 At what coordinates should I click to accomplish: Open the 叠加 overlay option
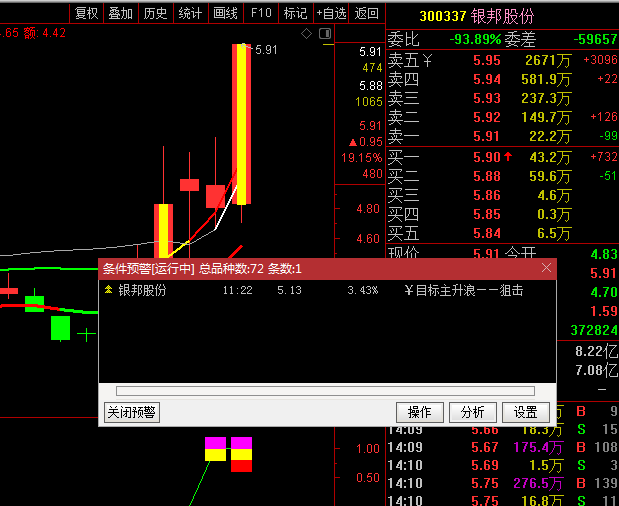click(x=120, y=13)
